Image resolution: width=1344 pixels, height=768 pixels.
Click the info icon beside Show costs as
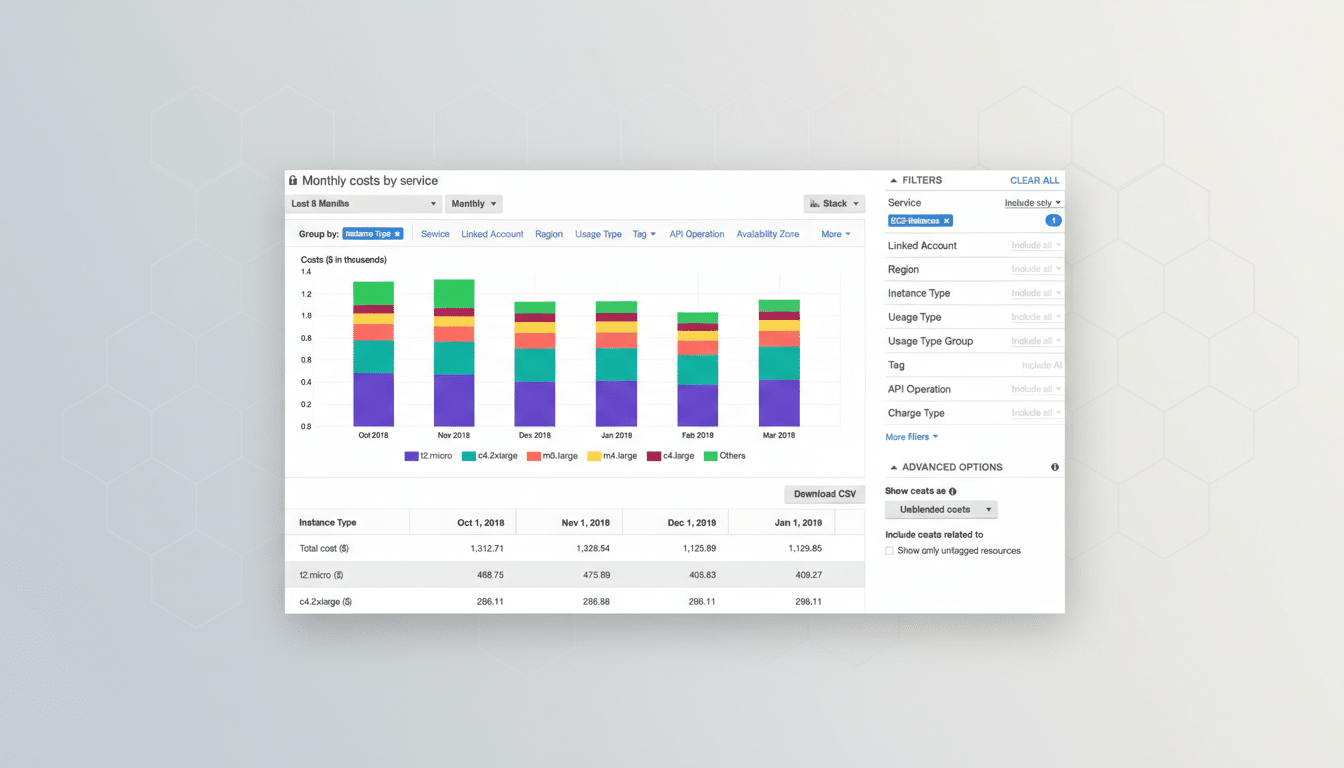(x=952, y=491)
